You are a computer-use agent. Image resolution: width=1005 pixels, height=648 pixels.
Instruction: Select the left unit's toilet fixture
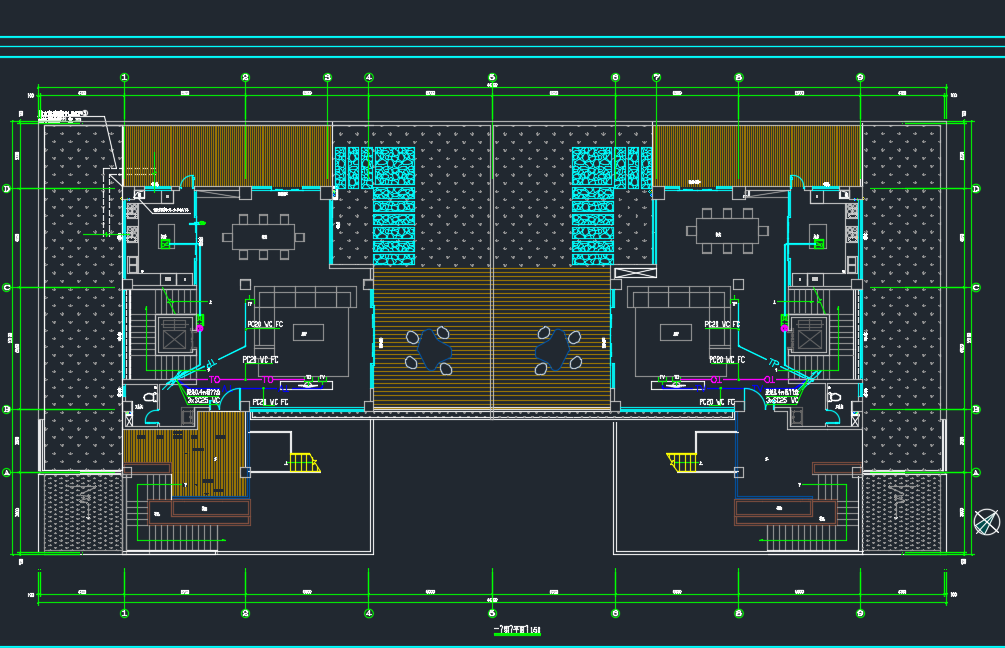[151, 396]
